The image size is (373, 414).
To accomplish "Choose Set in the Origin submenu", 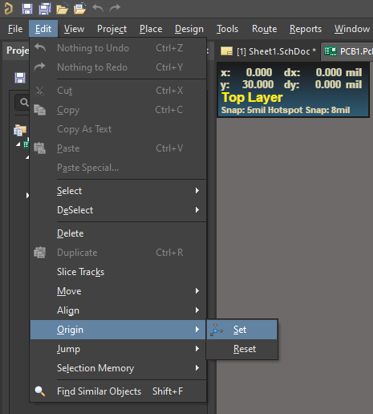I will pyautogui.click(x=242, y=330).
